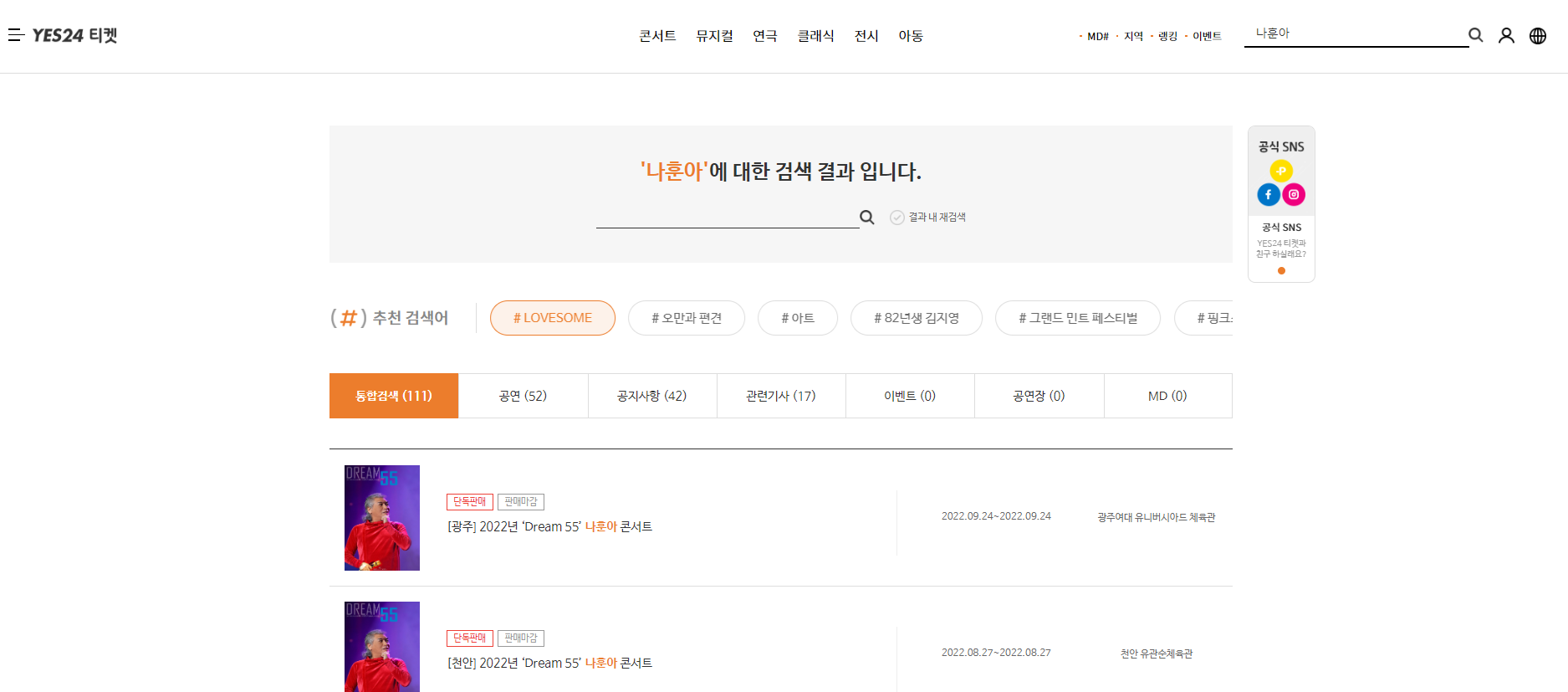Image resolution: width=1568 pixels, height=692 pixels.
Task: Click date 2022.09.24~2022.09.24
Action: (996, 516)
